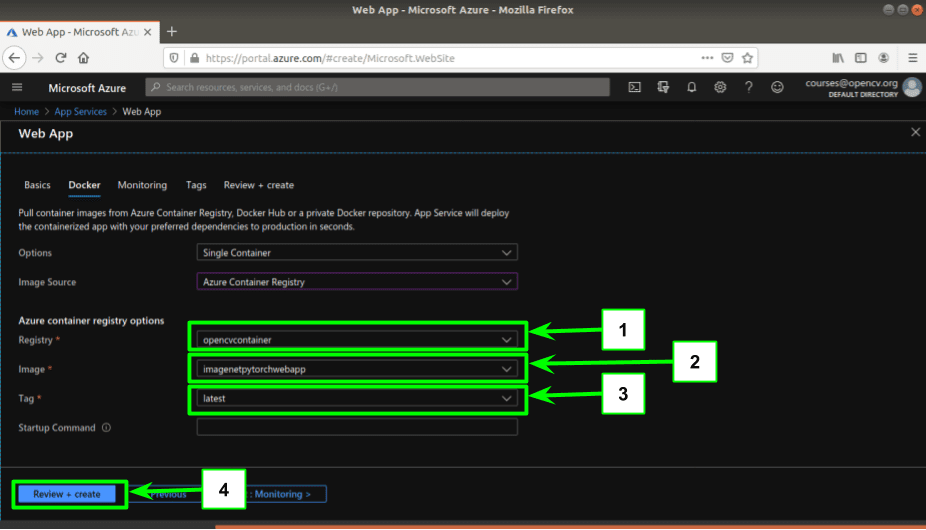Open the Firefox hamburger menu
The image size is (926, 530).
(x=912, y=58)
